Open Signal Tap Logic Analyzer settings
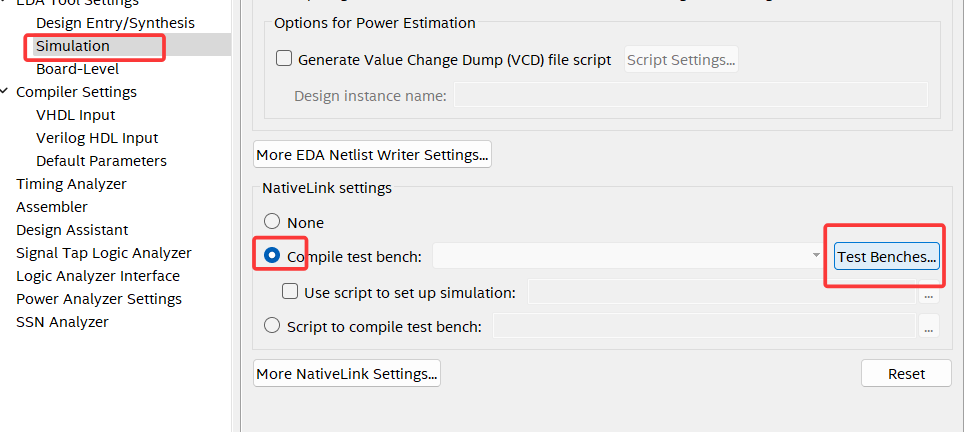The image size is (965, 432). 103,253
